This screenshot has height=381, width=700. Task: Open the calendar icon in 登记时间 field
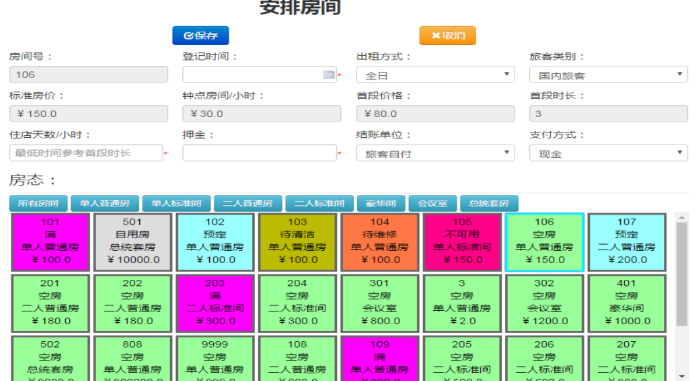coord(329,75)
